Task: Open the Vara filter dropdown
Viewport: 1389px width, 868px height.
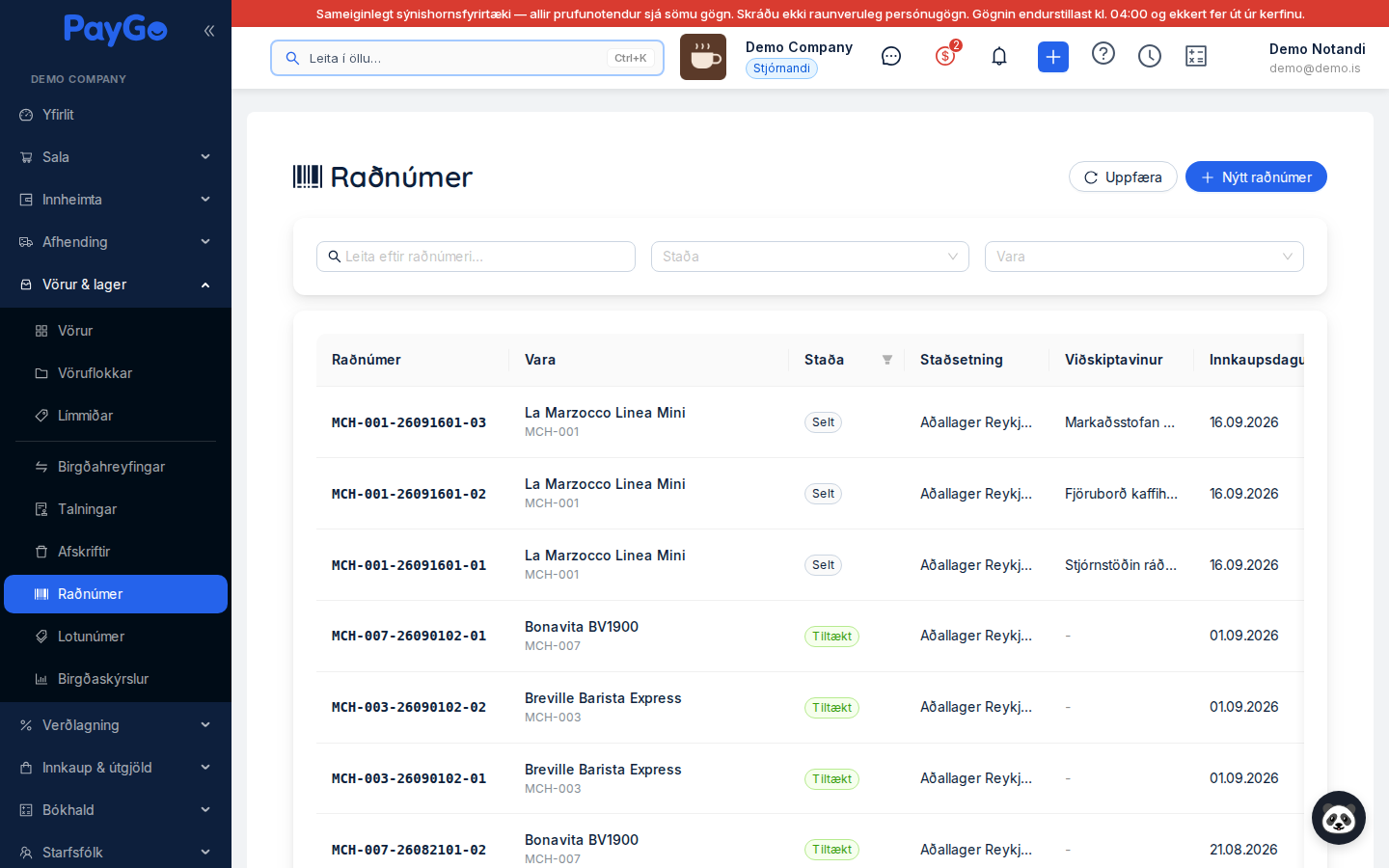Action: (1144, 257)
